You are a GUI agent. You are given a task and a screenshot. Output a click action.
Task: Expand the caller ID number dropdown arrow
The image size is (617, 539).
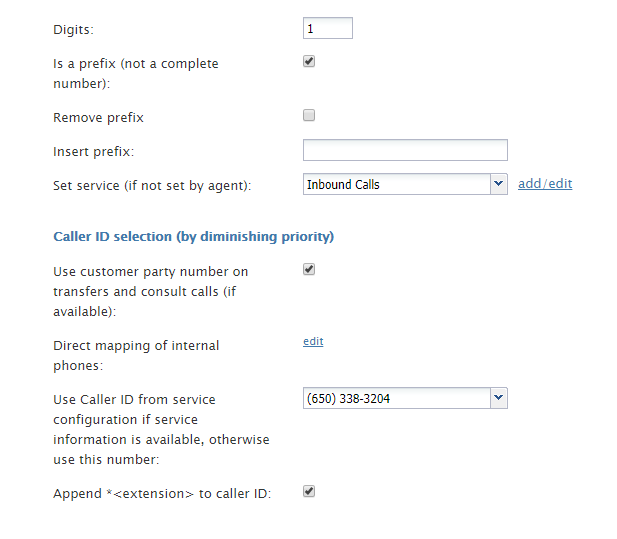499,398
